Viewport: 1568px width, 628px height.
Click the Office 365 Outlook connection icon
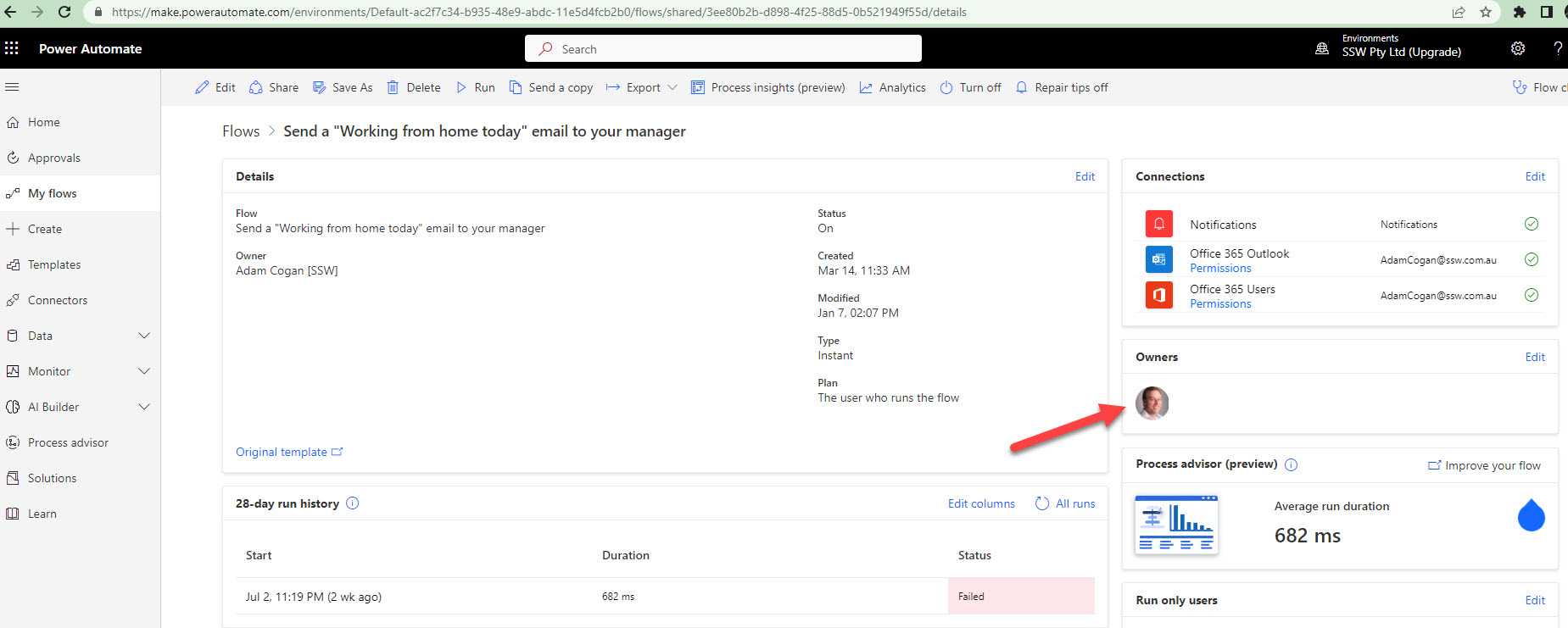click(x=1158, y=259)
